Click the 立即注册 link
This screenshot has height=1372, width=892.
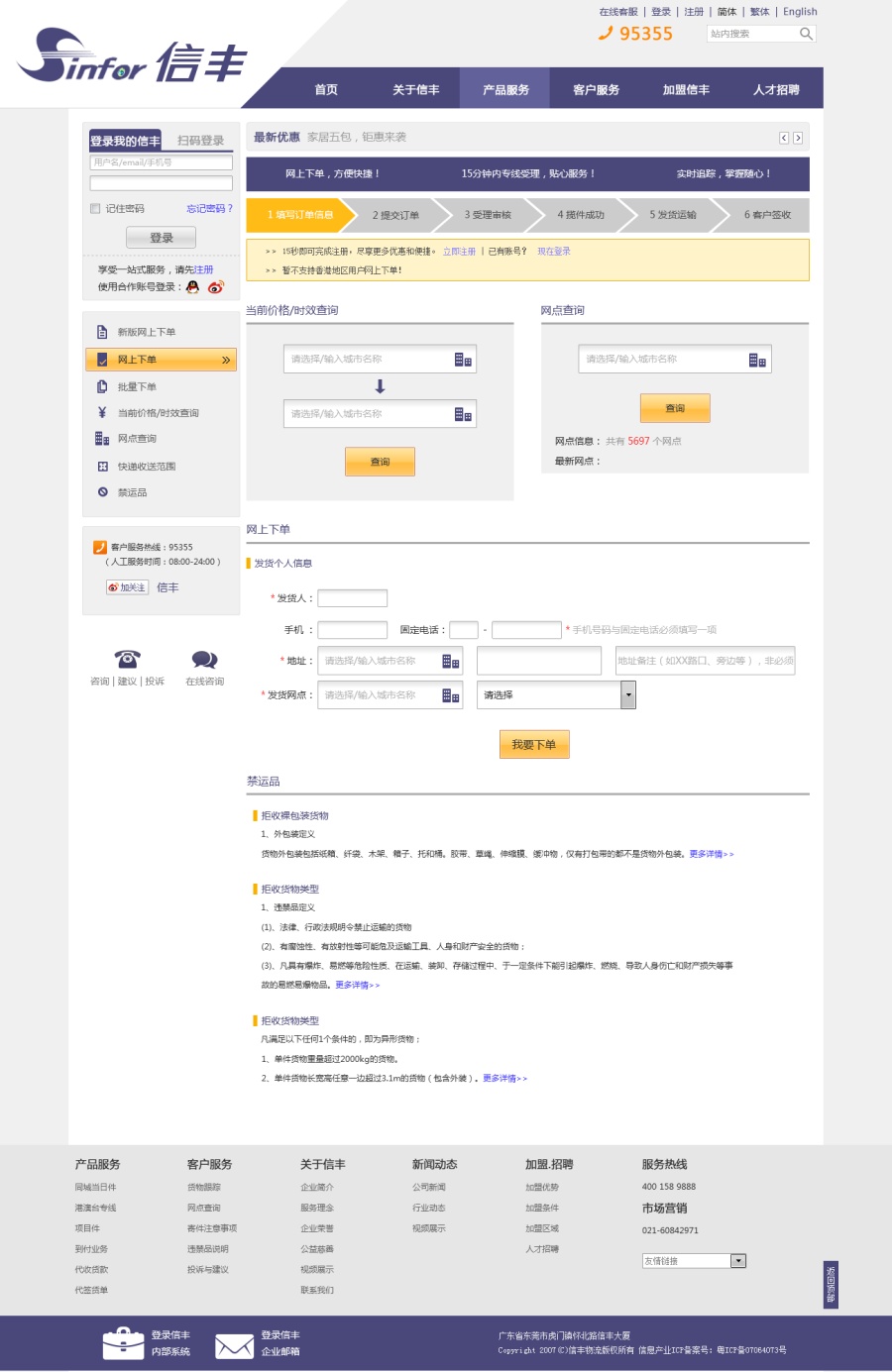pyautogui.click(x=459, y=252)
